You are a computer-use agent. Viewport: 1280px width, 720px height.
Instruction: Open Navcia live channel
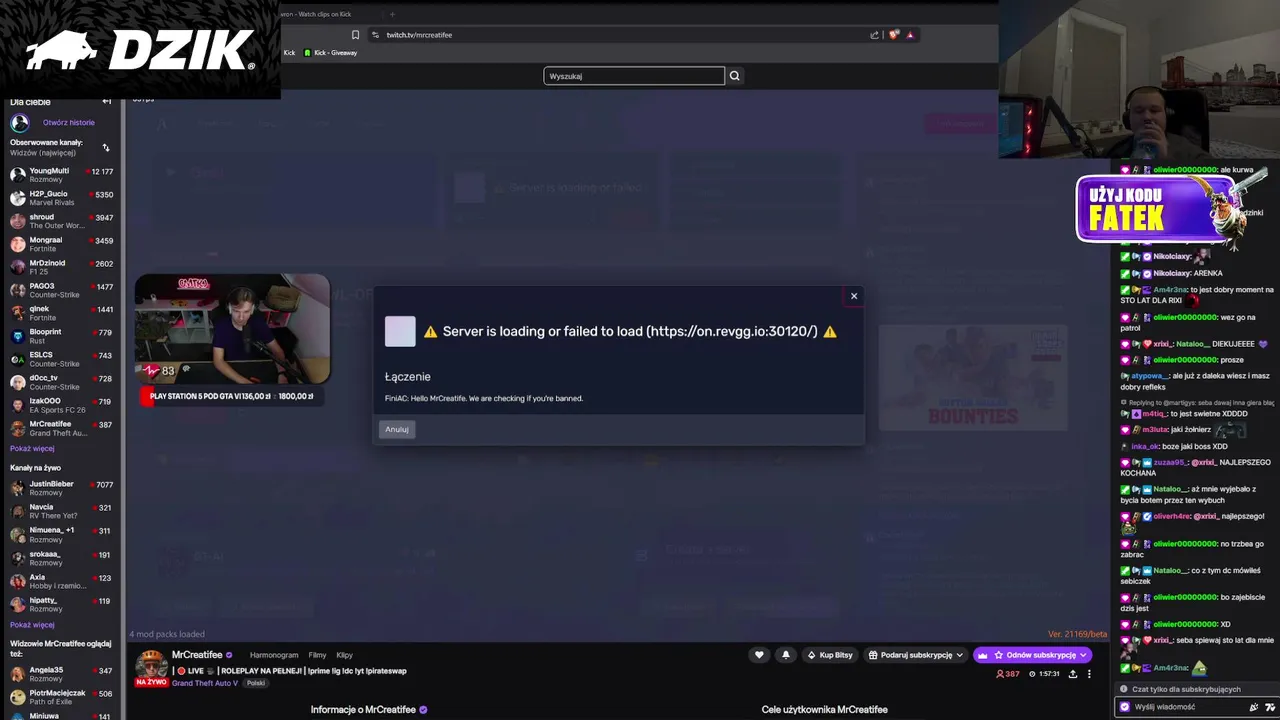[x=62, y=511]
